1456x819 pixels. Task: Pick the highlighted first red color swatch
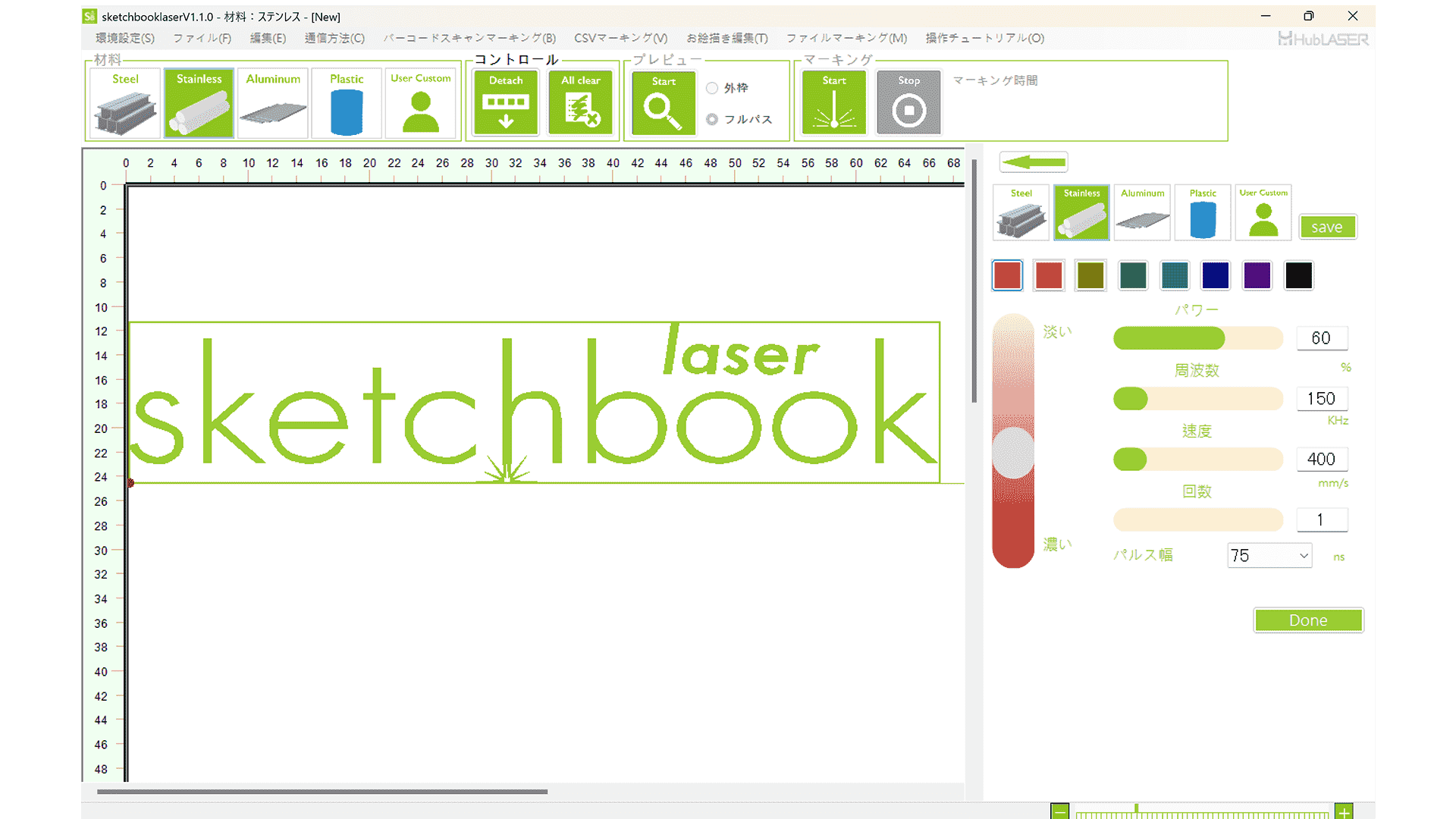(x=1007, y=275)
